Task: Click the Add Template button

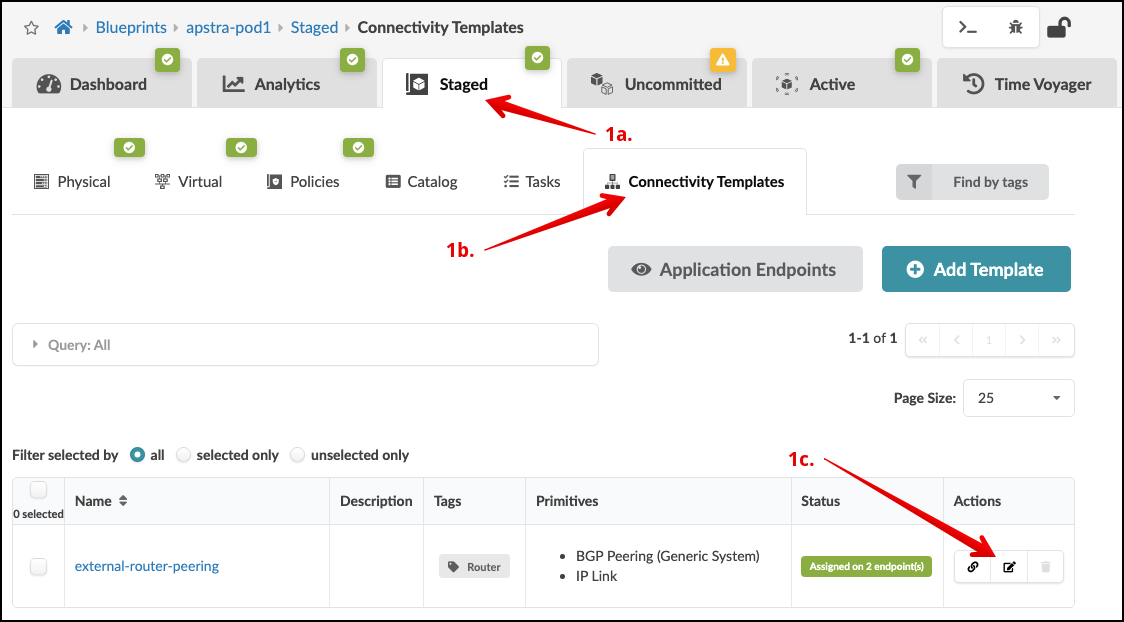Action: pyautogui.click(x=976, y=269)
